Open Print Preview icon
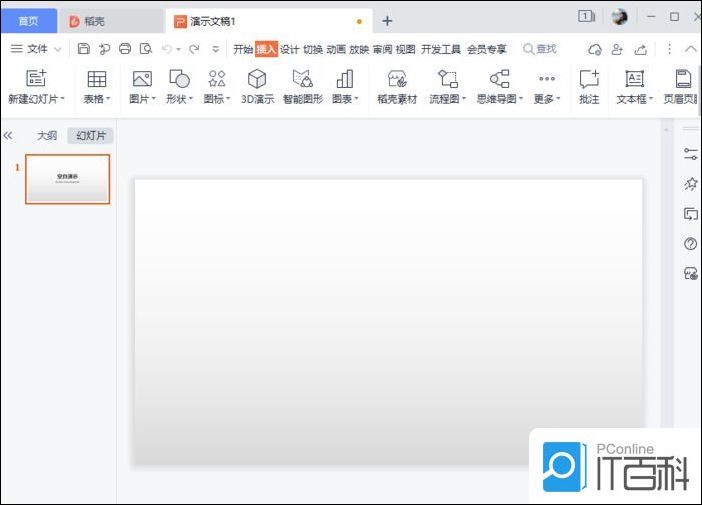Viewport: 702px width, 505px height. (x=146, y=49)
